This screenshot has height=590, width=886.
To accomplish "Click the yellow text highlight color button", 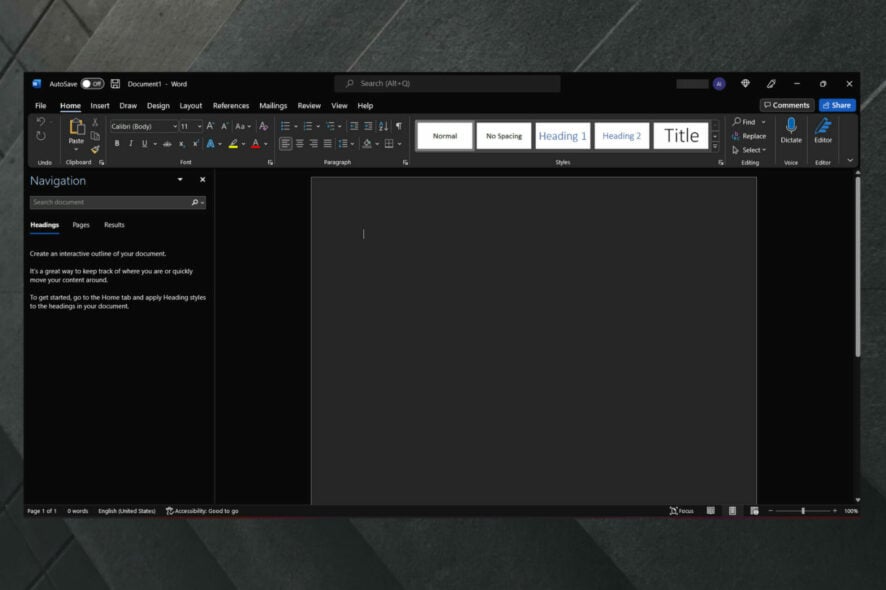I will [x=233, y=144].
